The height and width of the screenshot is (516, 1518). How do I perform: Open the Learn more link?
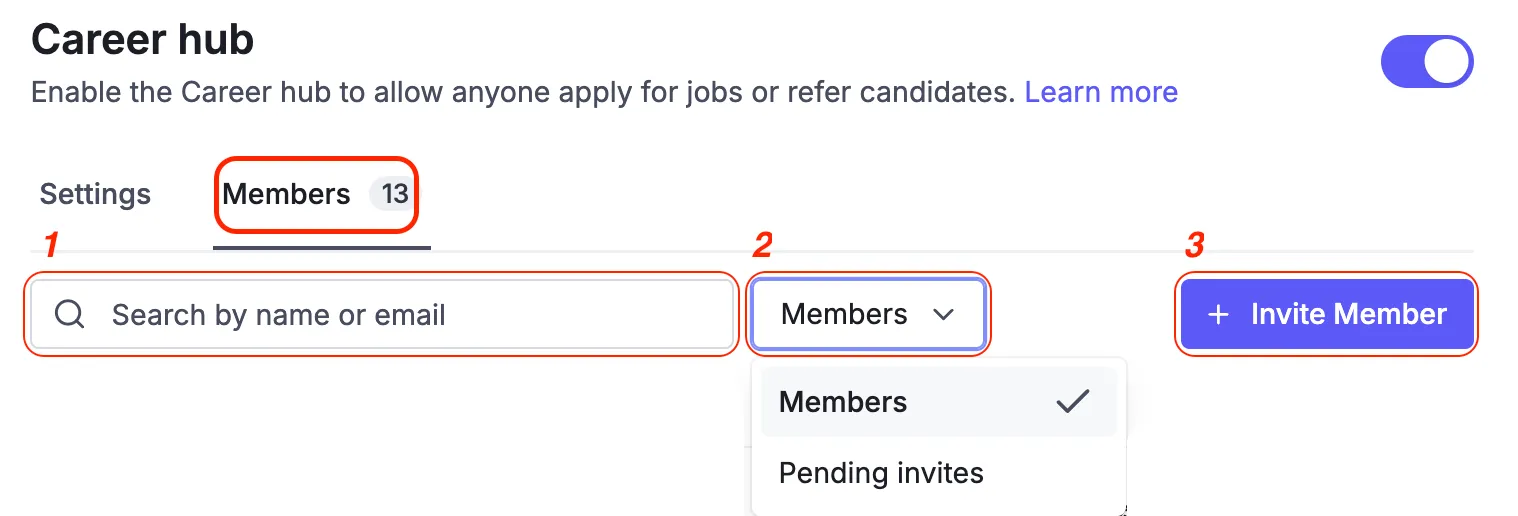click(1101, 93)
